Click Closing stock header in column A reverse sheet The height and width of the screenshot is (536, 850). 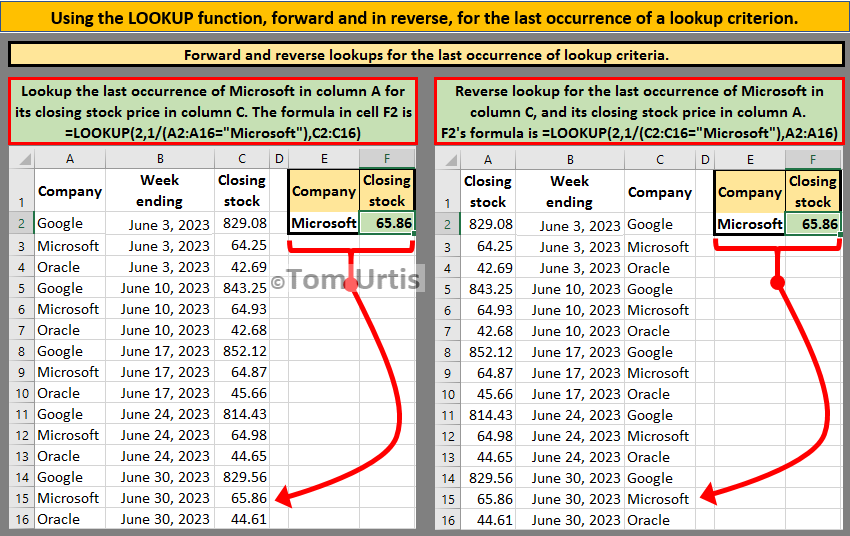point(488,192)
